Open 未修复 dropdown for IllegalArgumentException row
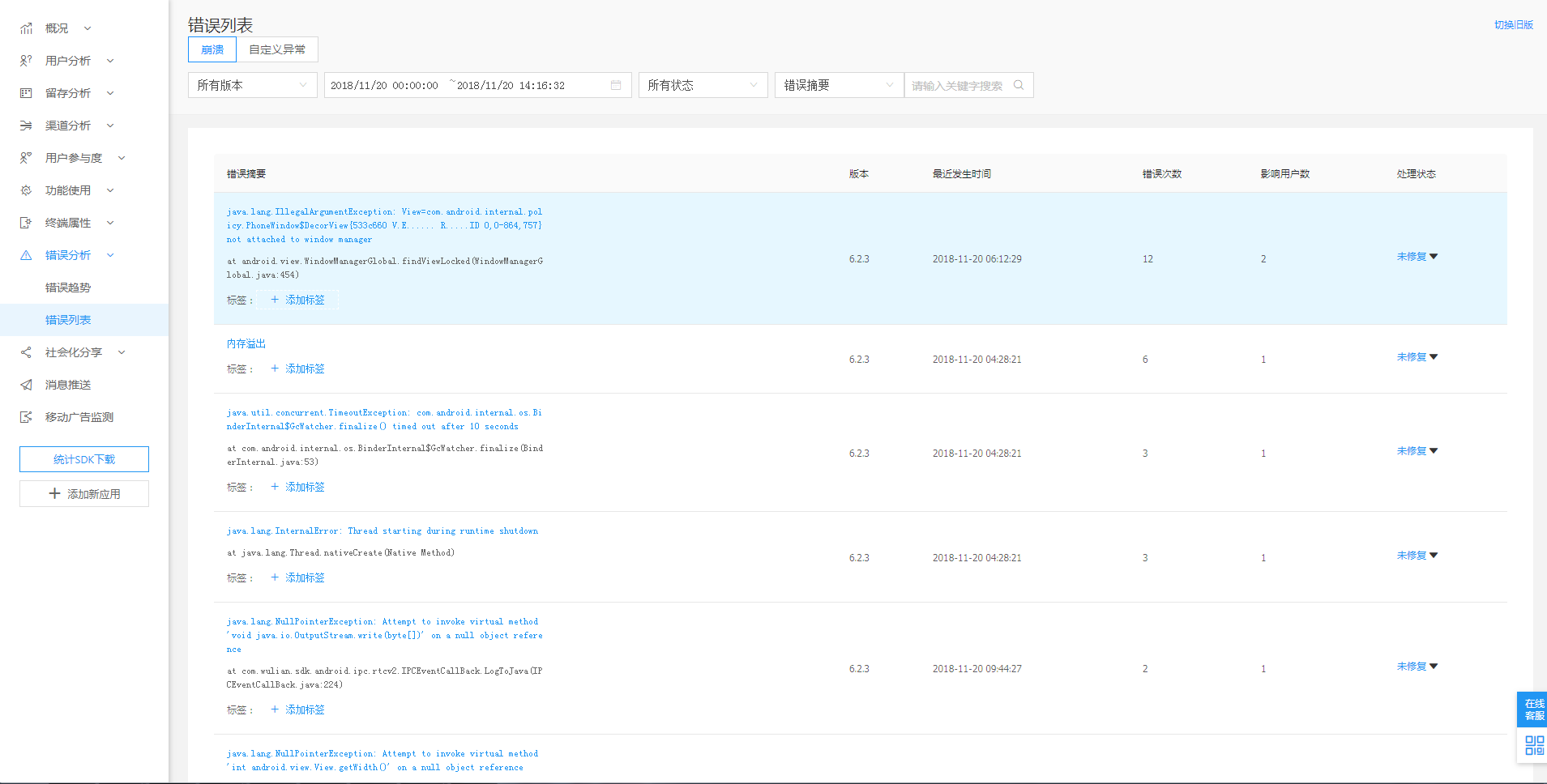 click(1417, 257)
